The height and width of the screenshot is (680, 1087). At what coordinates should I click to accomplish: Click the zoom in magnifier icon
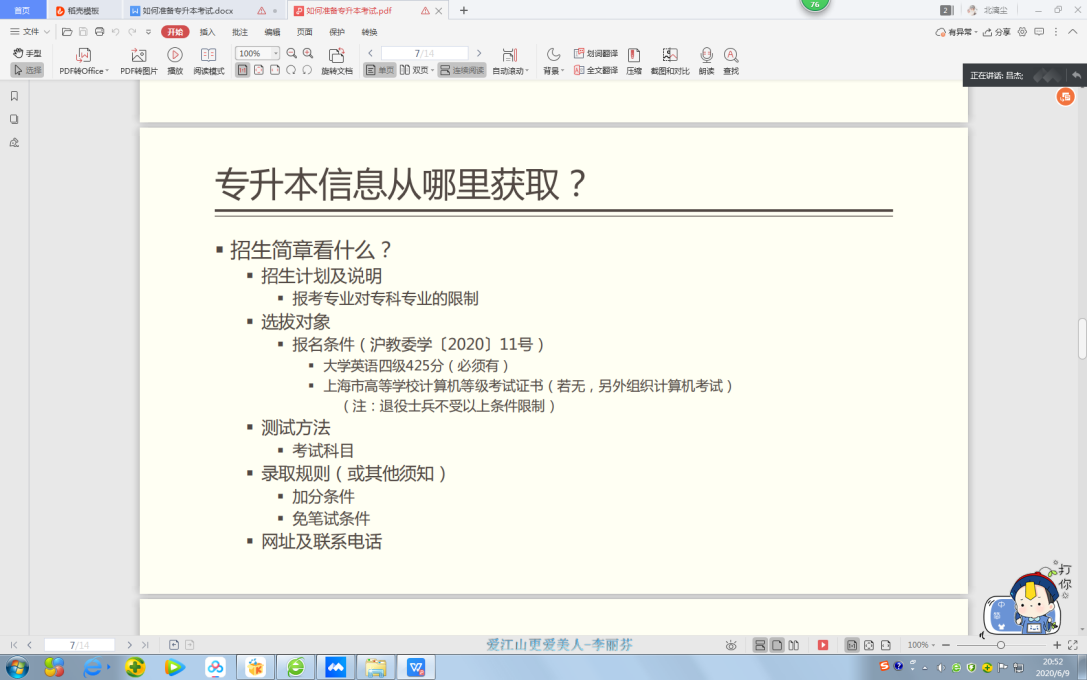pos(308,53)
